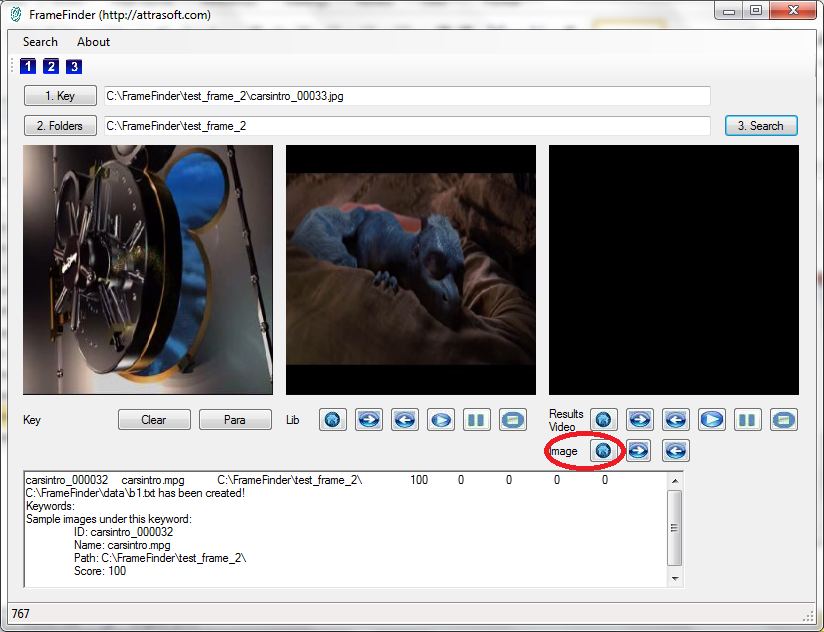Click the 'Sample images under this keyword:' line

tap(109, 519)
